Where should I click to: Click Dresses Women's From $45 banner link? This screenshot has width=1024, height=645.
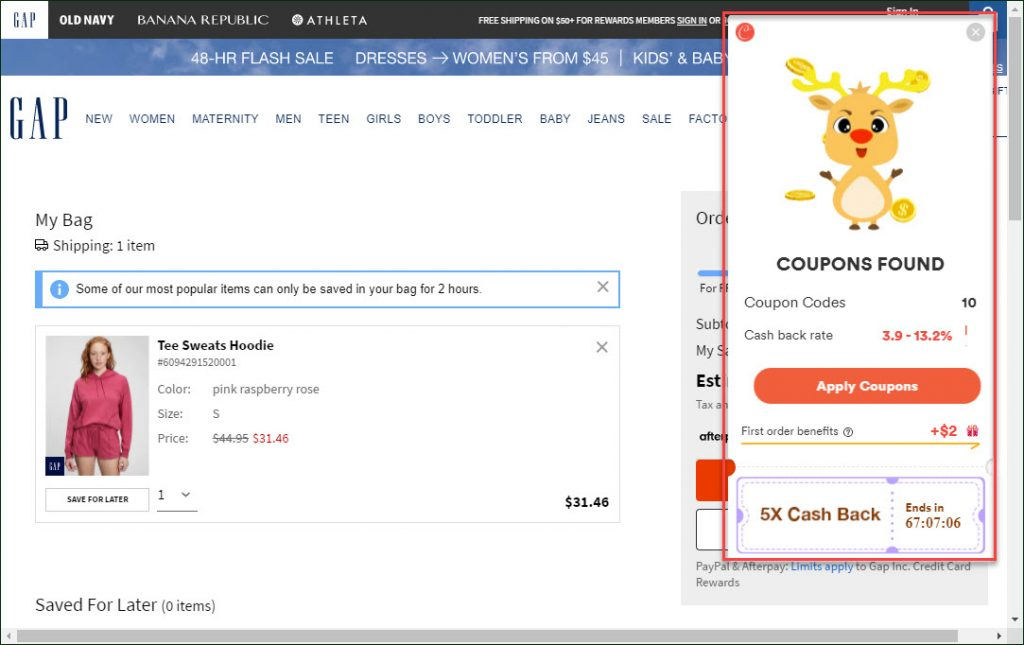click(481, 58)
